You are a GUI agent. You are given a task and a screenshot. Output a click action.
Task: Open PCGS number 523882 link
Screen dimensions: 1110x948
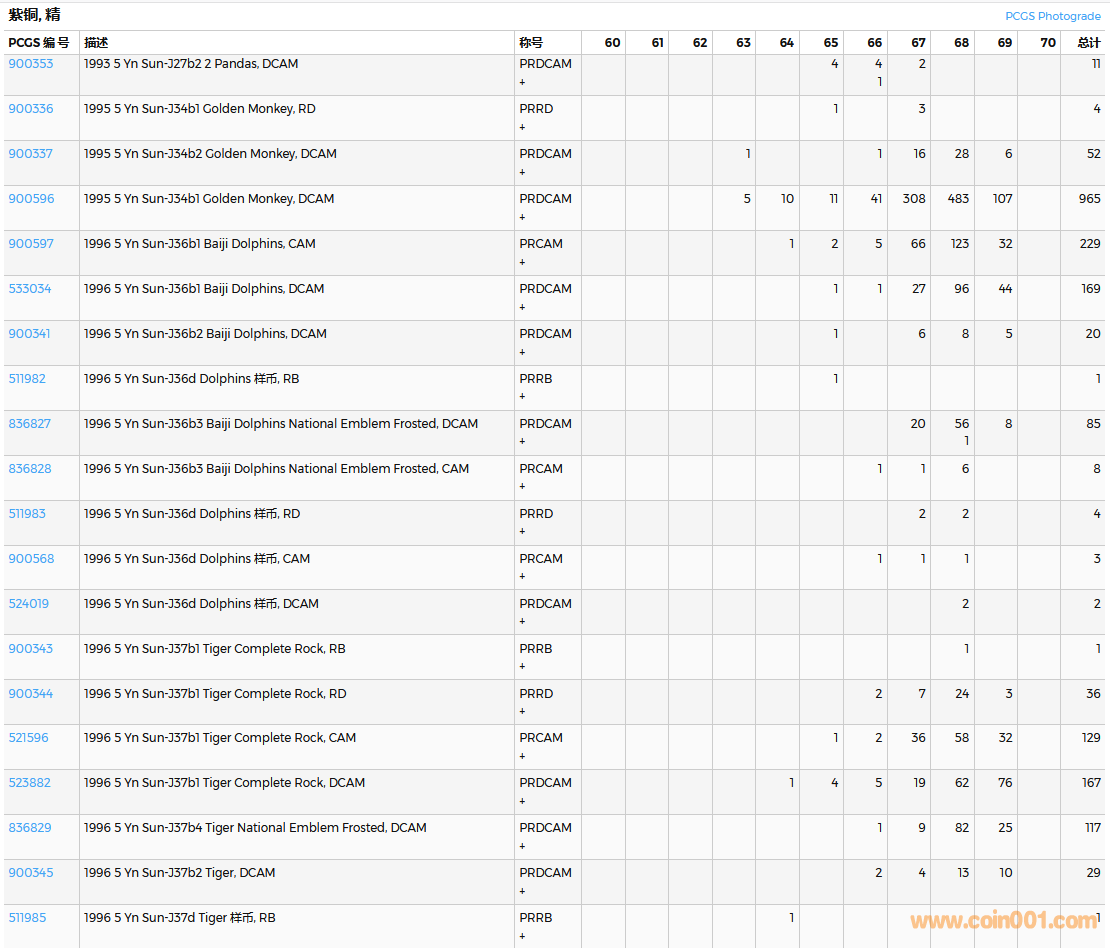pyautogui.click(x=30, y=783)
